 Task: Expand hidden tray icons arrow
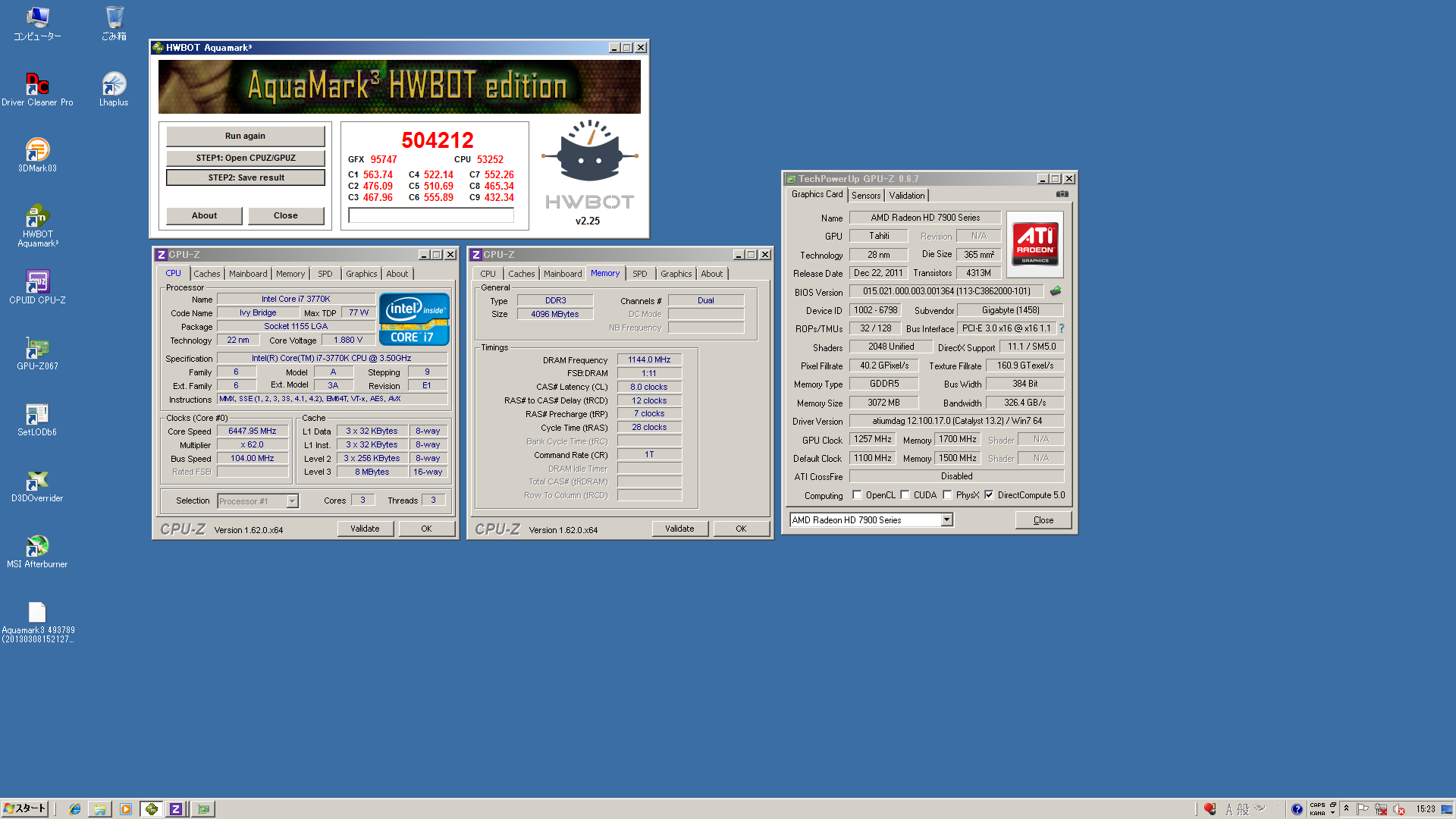[x=1347, y=809]
